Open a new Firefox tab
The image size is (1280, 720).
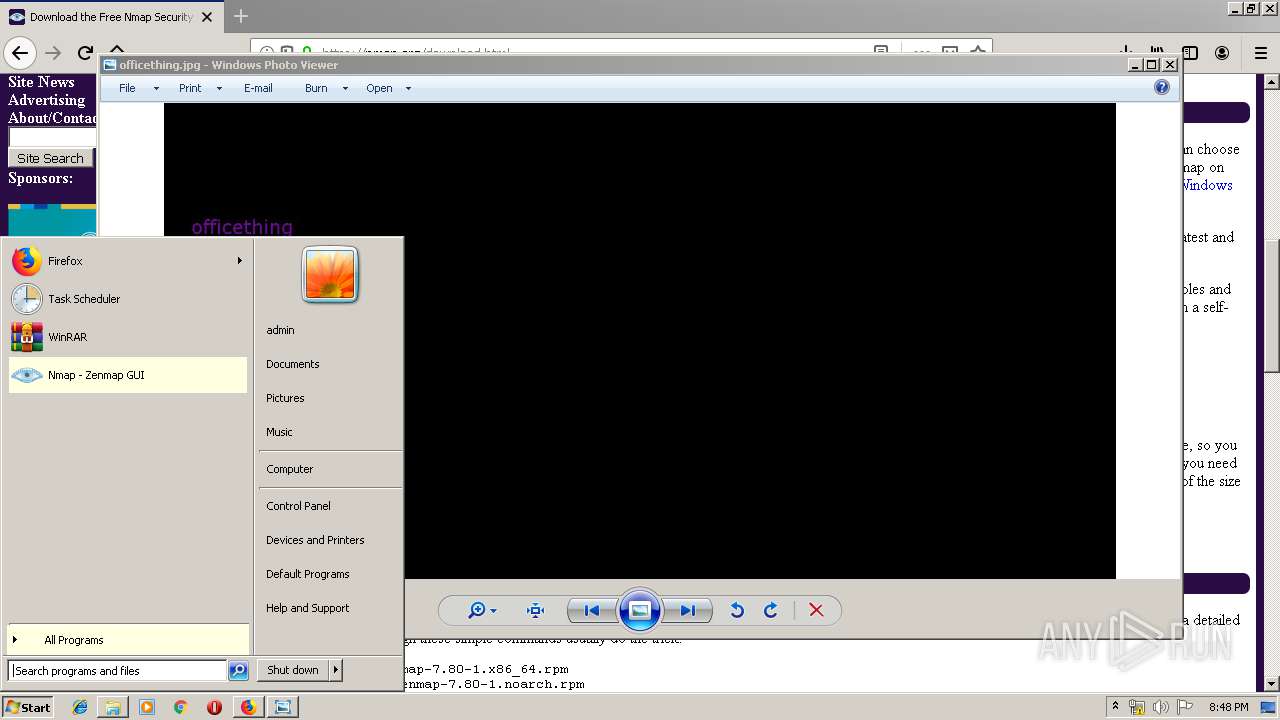[241, 17]
